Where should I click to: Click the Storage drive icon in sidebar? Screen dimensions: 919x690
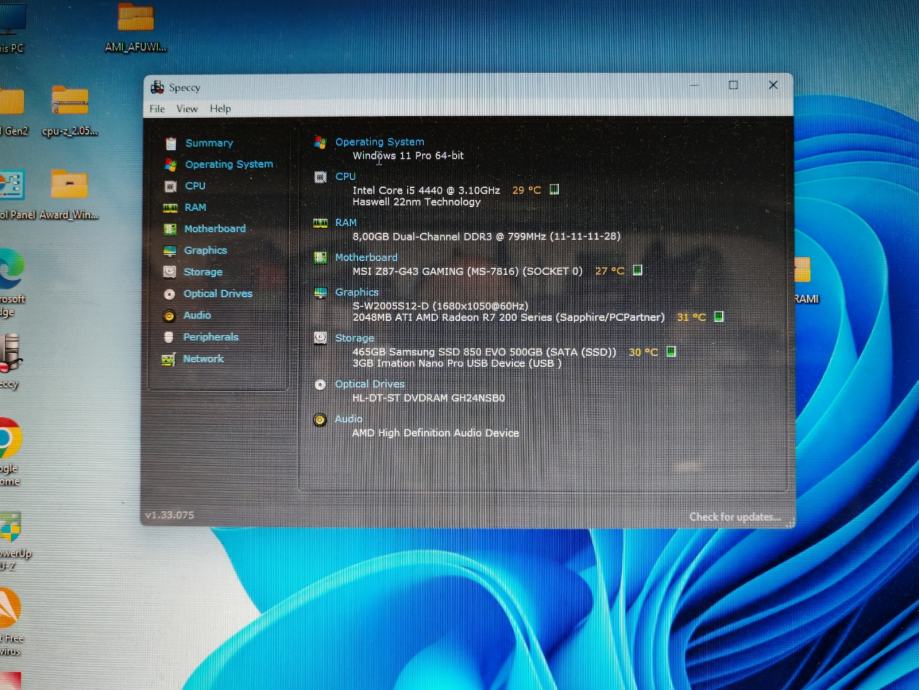169,272
